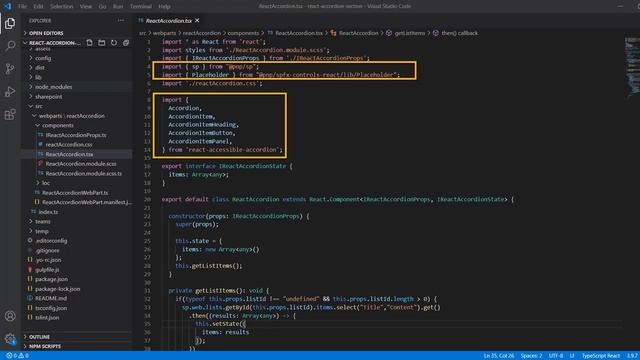Screen dimensions: 640x360
Task: Open the Go menu
Action: click(x=102, y=7)
